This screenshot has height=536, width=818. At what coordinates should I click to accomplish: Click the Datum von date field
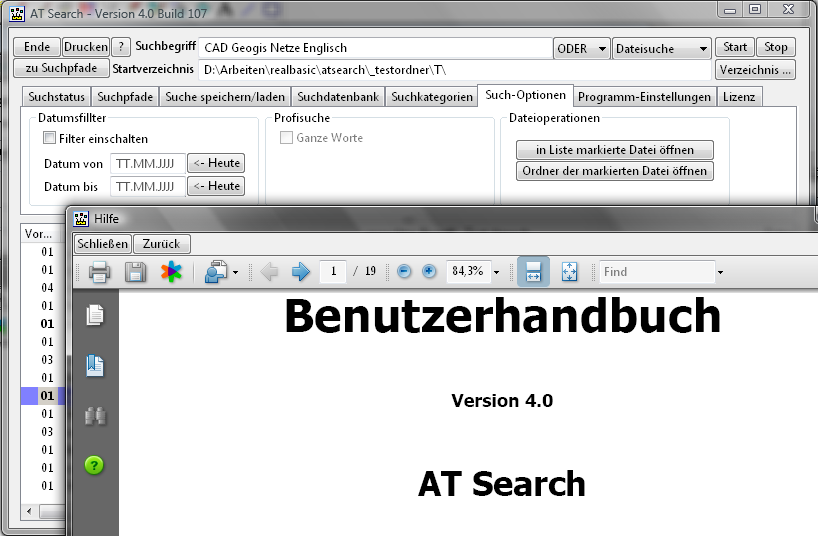pos(148,163)
